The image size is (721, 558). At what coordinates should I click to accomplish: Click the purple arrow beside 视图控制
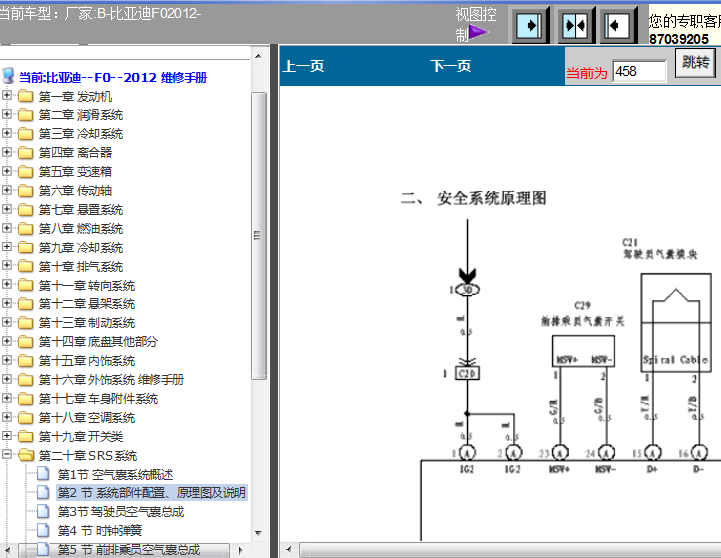tap(478, 32)
